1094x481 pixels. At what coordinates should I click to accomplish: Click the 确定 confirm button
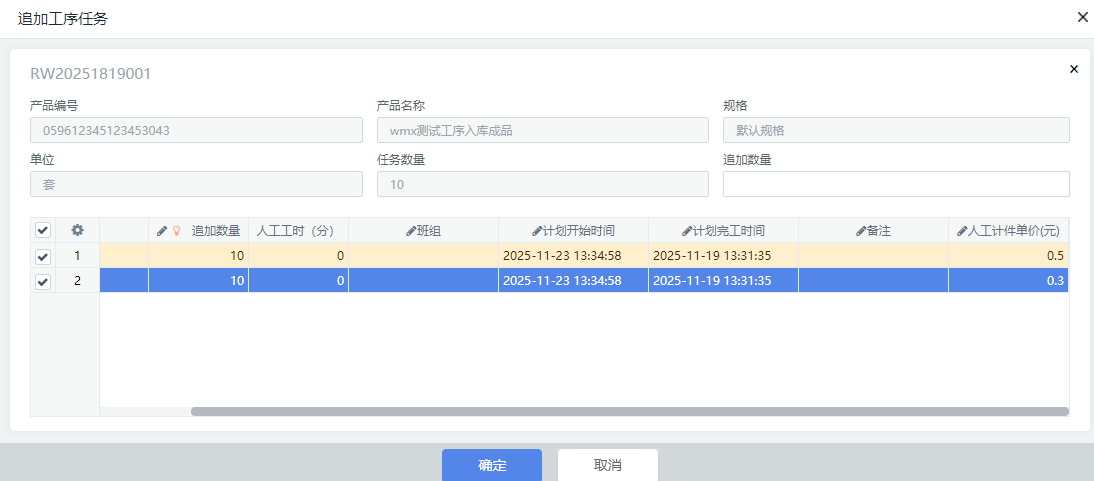point(492,465)
